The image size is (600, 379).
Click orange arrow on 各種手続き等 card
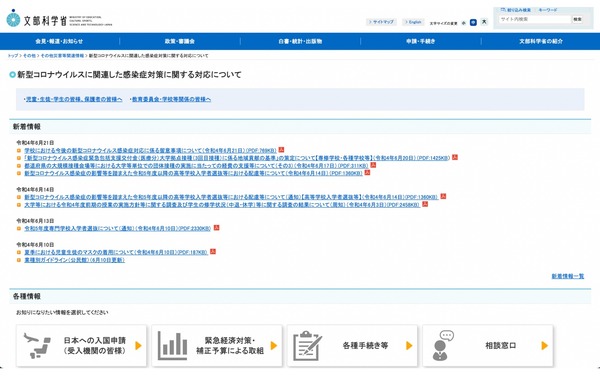click(x=409, y=346)
